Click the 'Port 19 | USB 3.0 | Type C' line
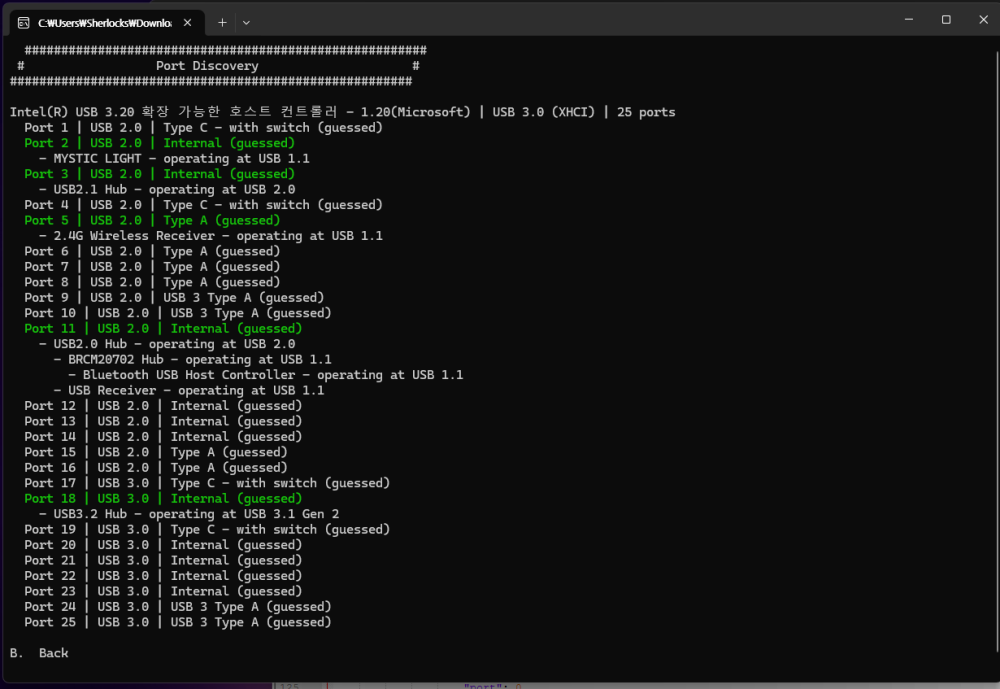1000x689 pixels. 207,530
